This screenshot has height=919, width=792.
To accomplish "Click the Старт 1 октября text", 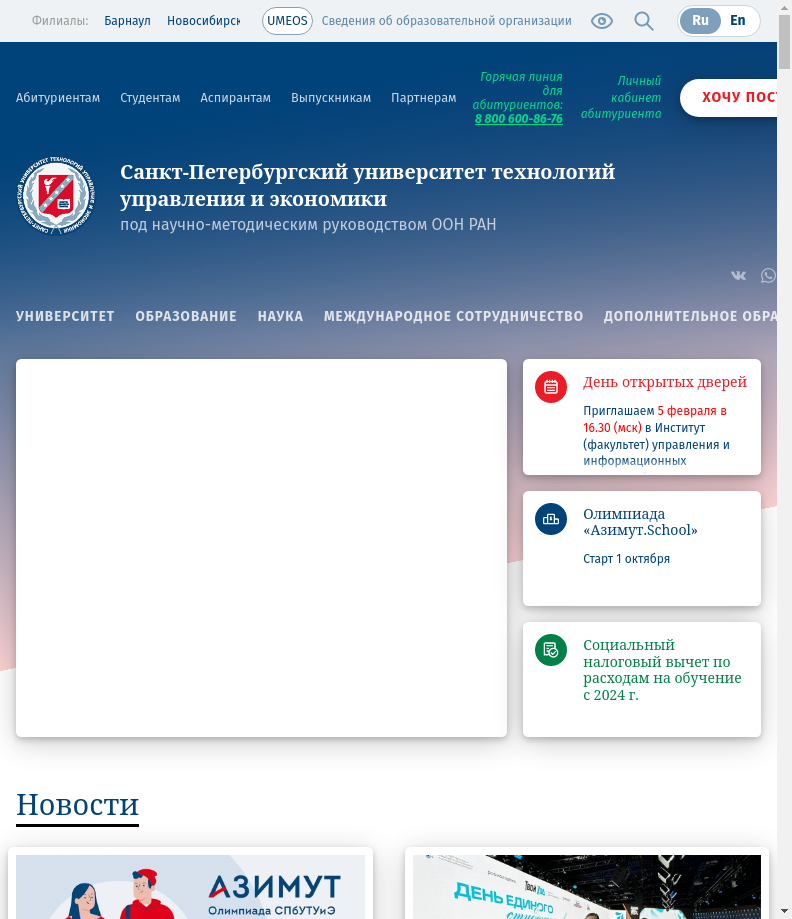I will (x=626, y=559).
